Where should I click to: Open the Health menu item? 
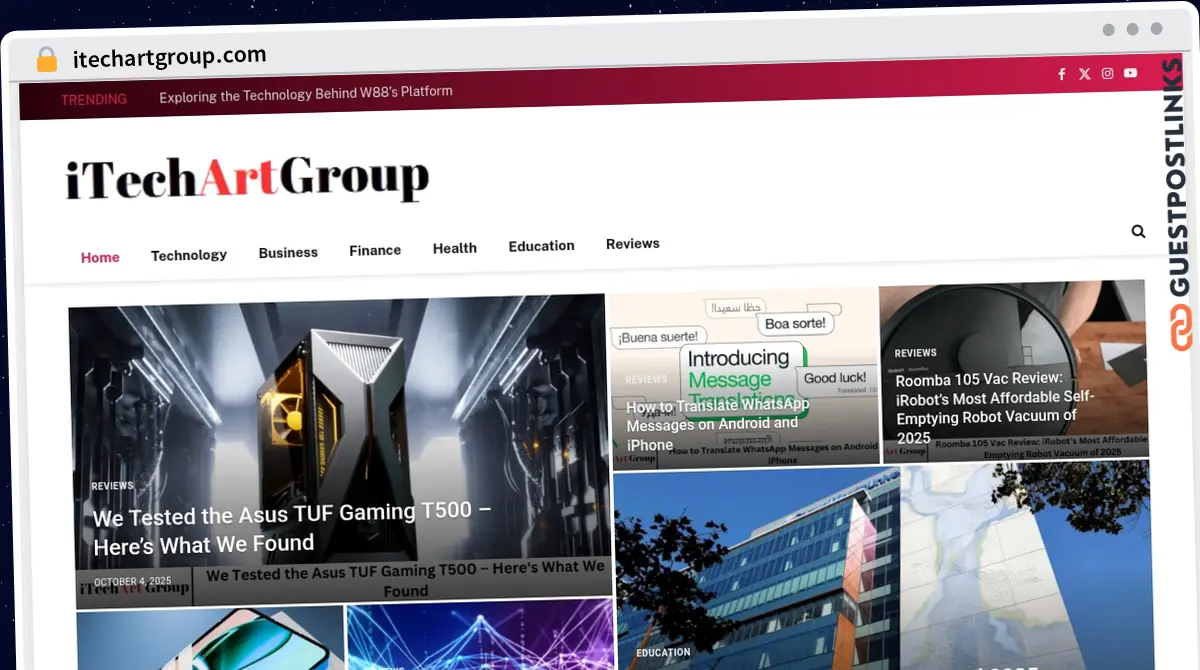click(455, 248)
